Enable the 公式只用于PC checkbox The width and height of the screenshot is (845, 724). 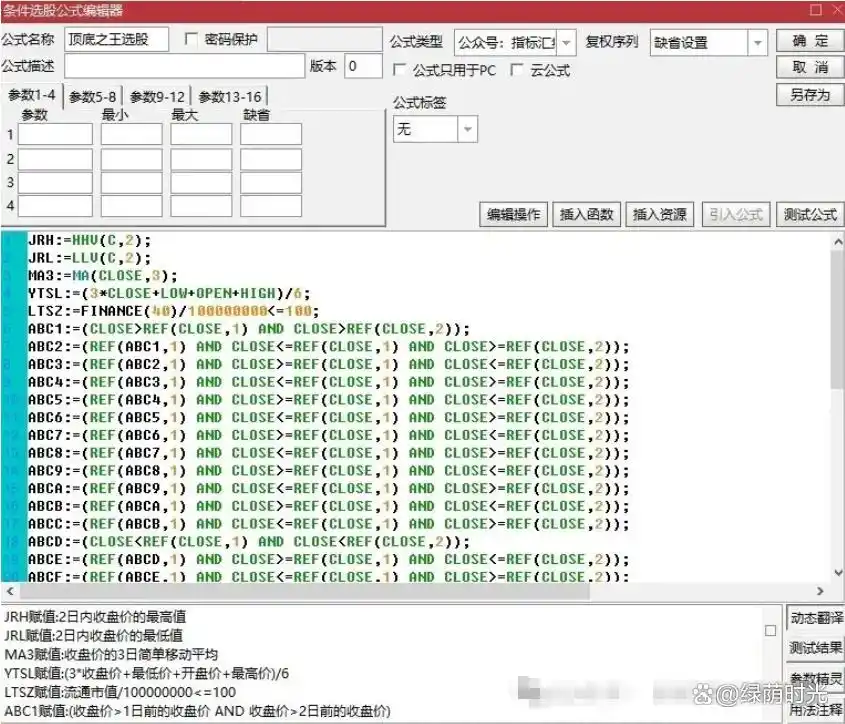coord(399,70)
